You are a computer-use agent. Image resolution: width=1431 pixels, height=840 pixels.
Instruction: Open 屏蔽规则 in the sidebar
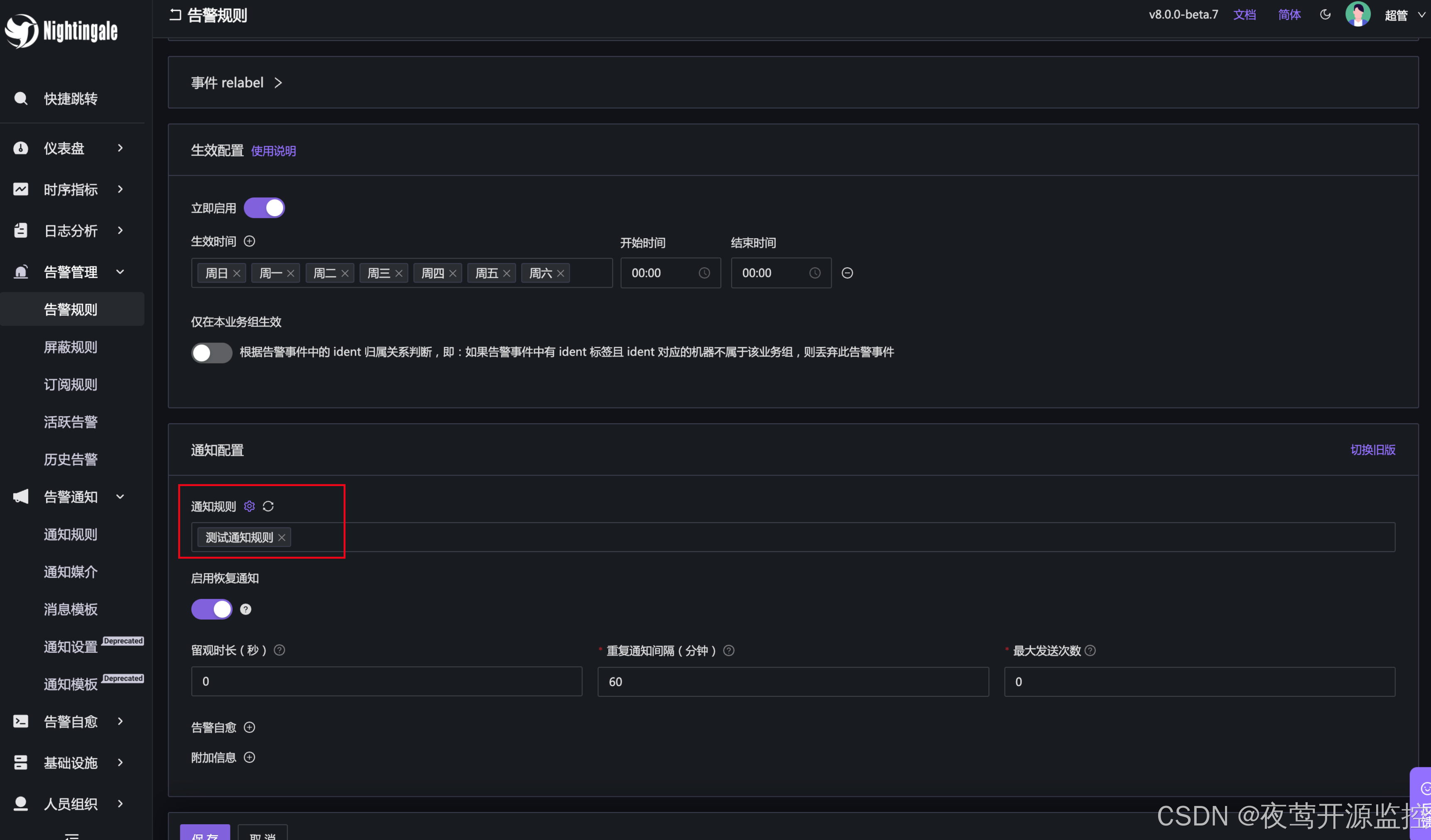(x=71, y=347)
